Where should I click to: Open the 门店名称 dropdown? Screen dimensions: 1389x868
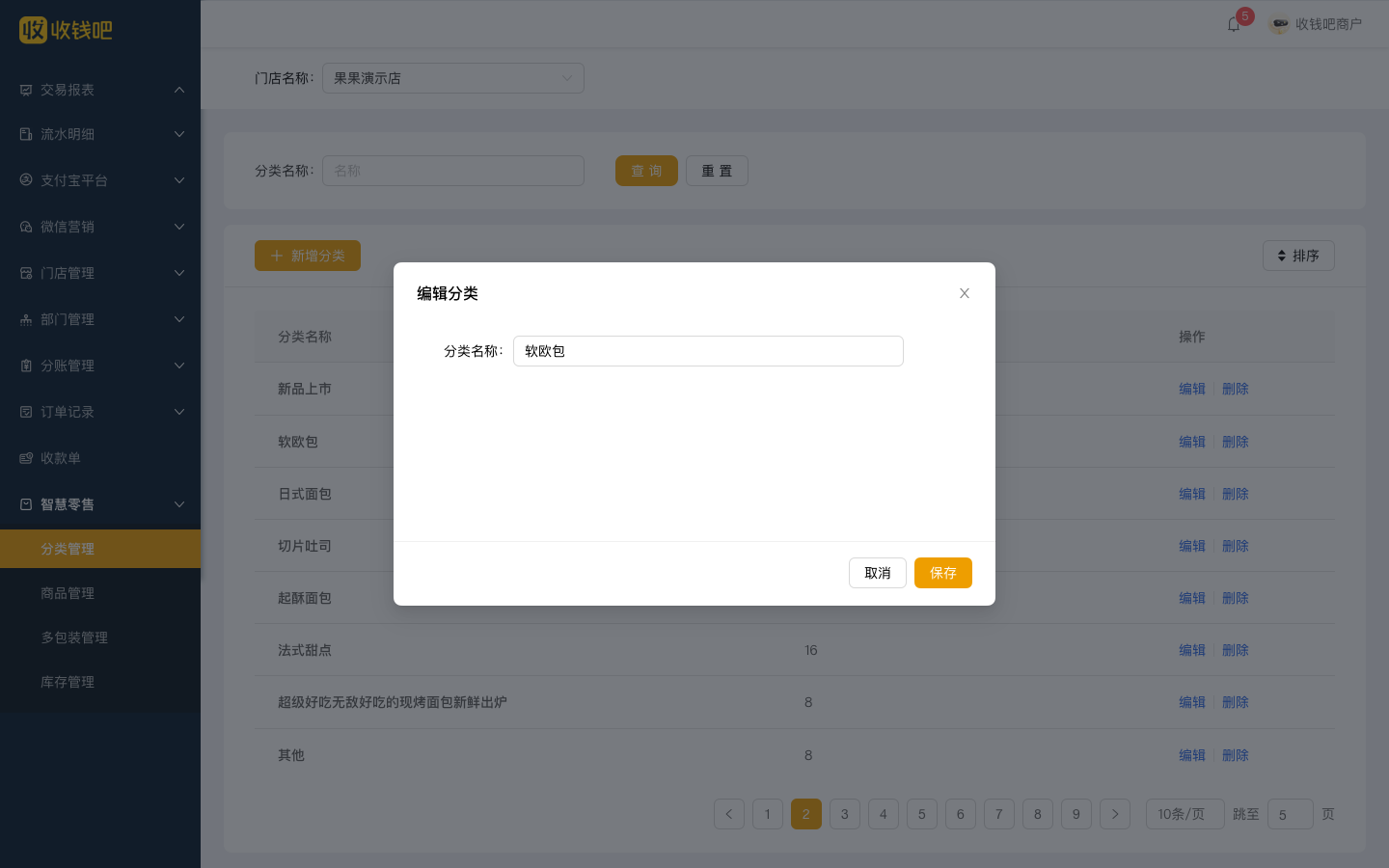[x=453, y=78]
